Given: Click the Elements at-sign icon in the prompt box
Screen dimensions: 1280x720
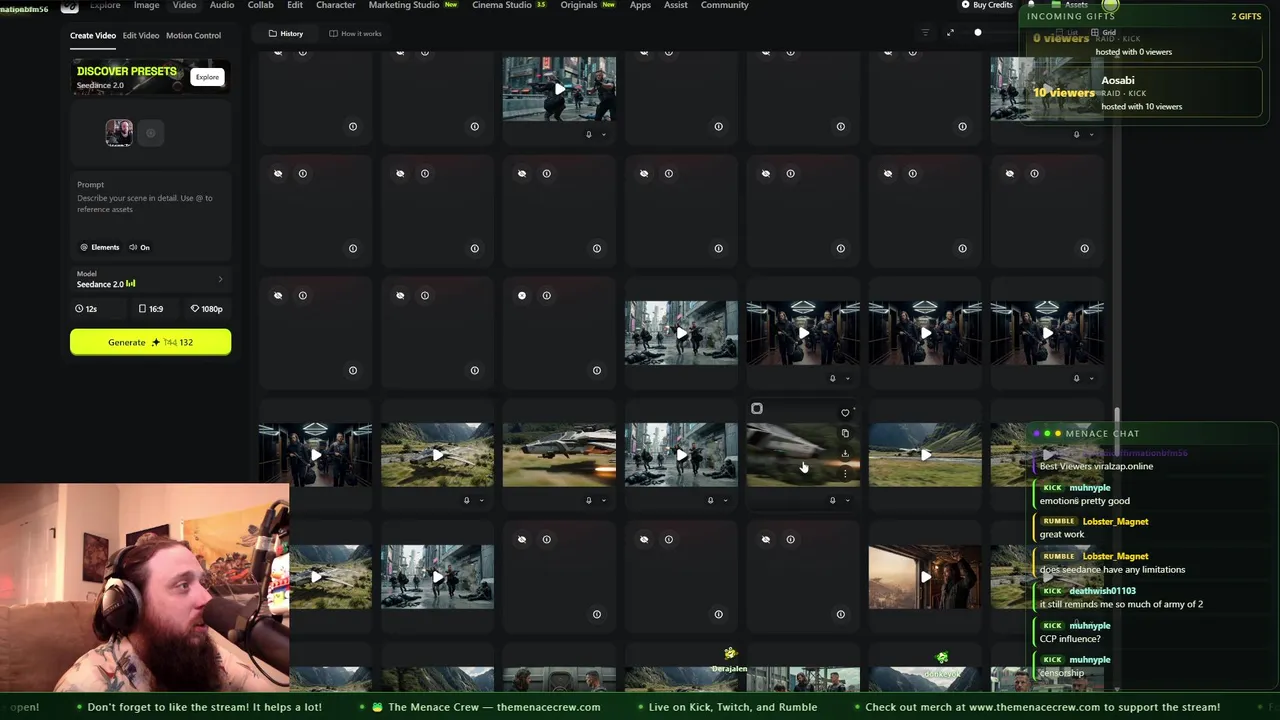Looking at the screenshot, I should point(84,247).
